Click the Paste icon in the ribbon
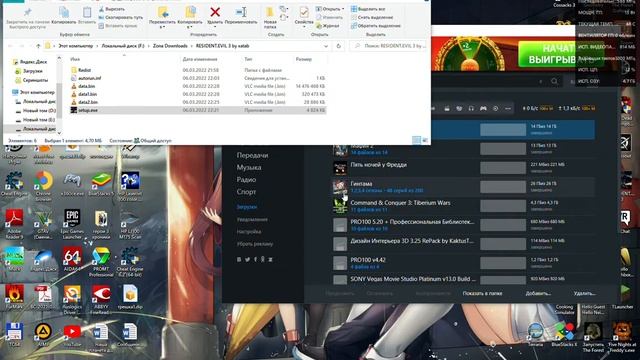Image resolution: width=640 pixels, height=360 pixels. coord(87,13)
